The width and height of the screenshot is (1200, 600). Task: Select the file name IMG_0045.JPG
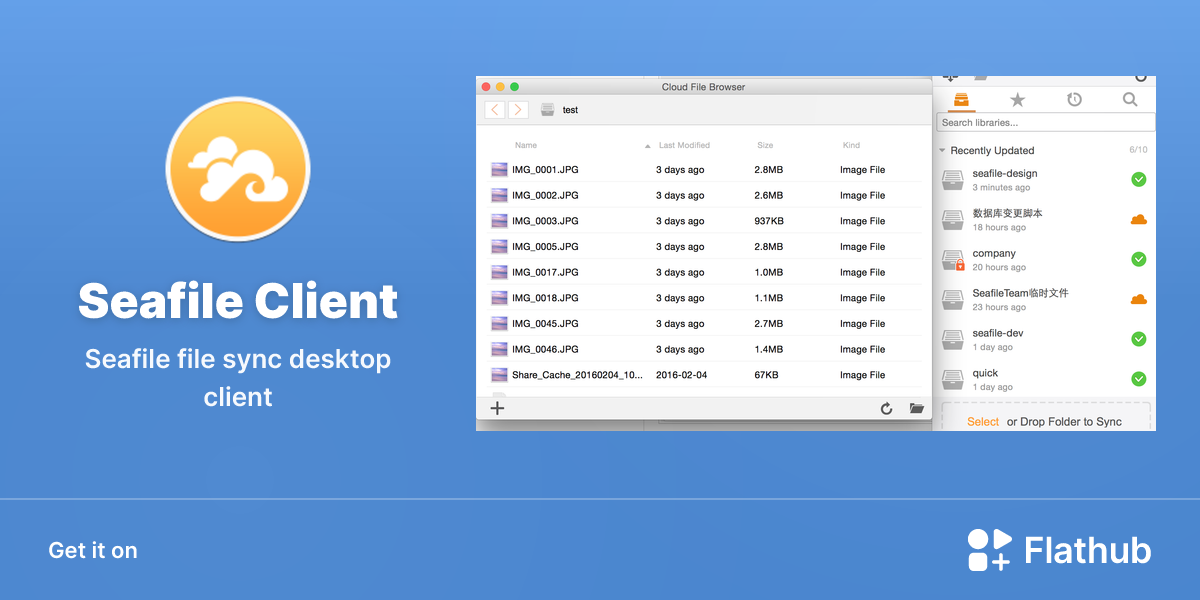tap(545, 324)
